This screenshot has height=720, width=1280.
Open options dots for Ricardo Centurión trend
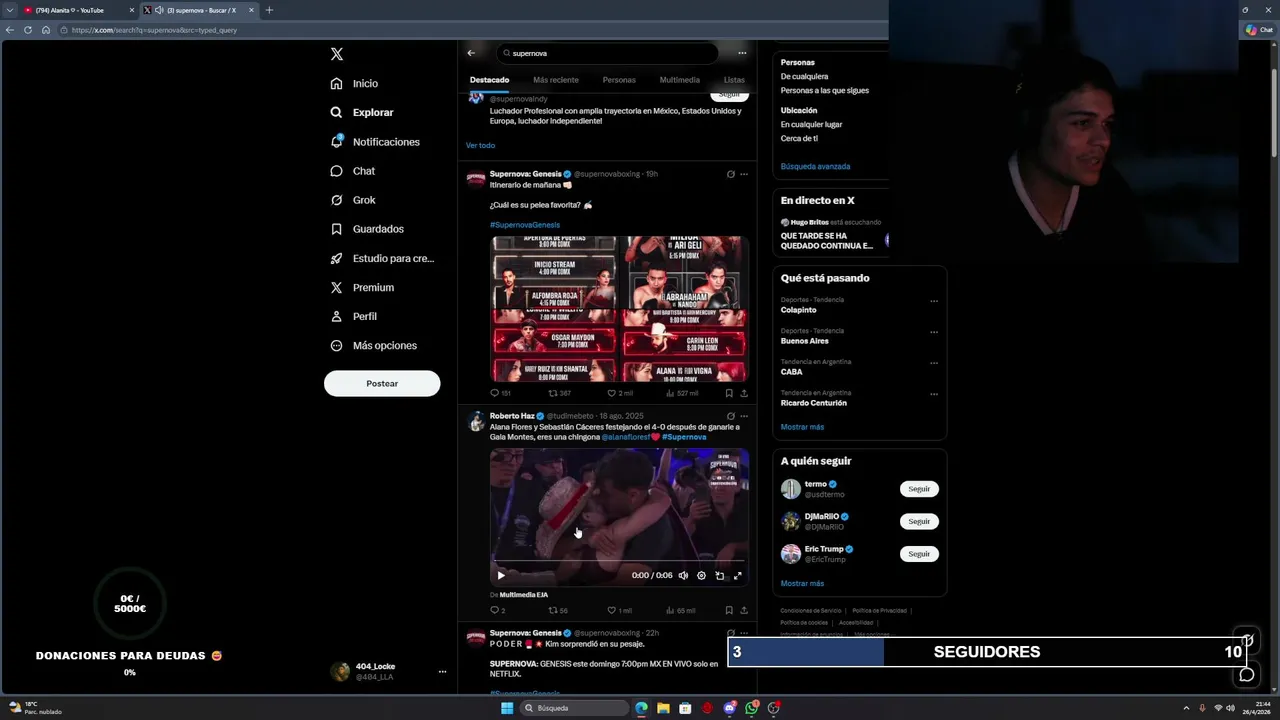[934, 394]
